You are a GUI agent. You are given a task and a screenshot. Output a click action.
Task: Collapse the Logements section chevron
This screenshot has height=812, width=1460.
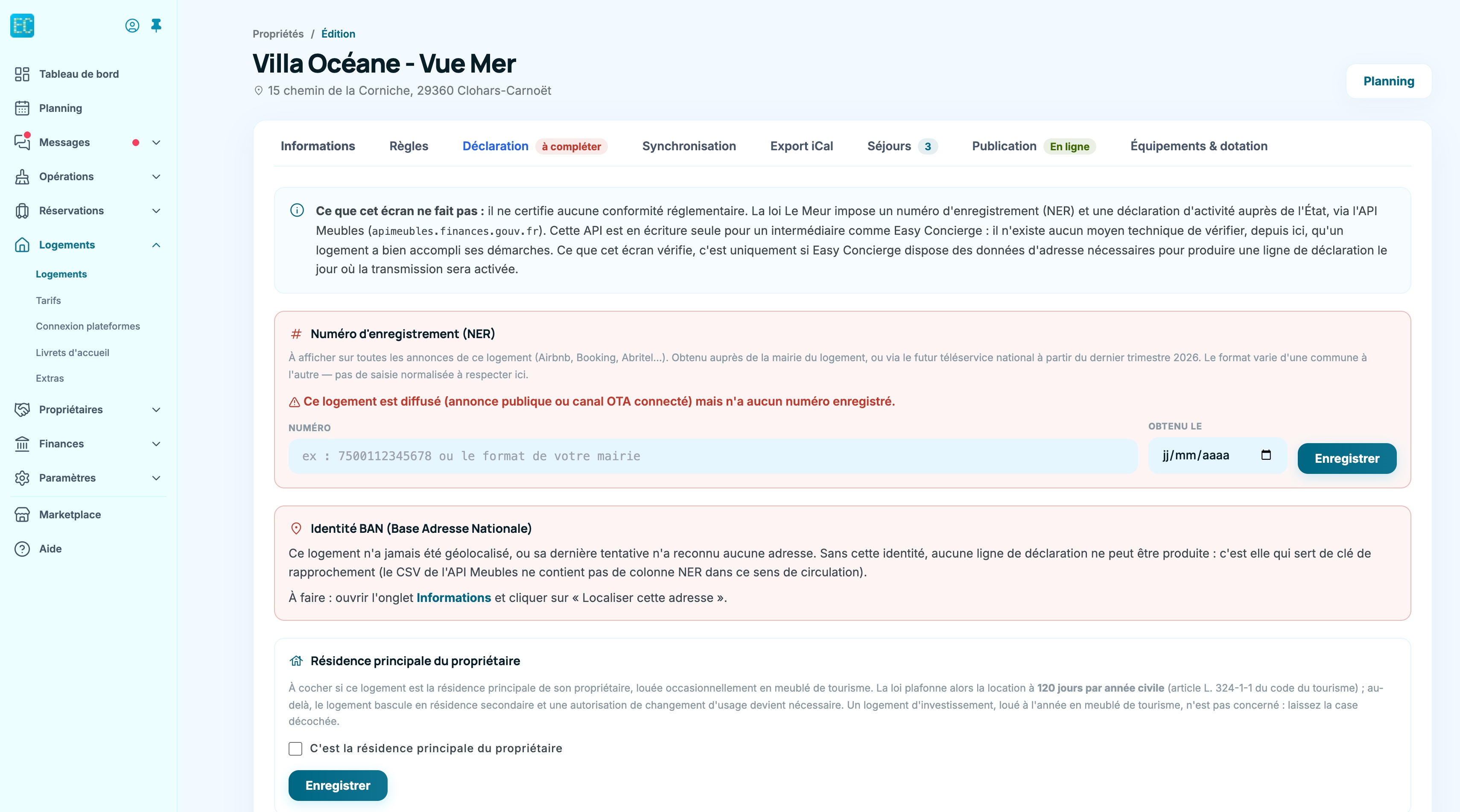(156, 245)
